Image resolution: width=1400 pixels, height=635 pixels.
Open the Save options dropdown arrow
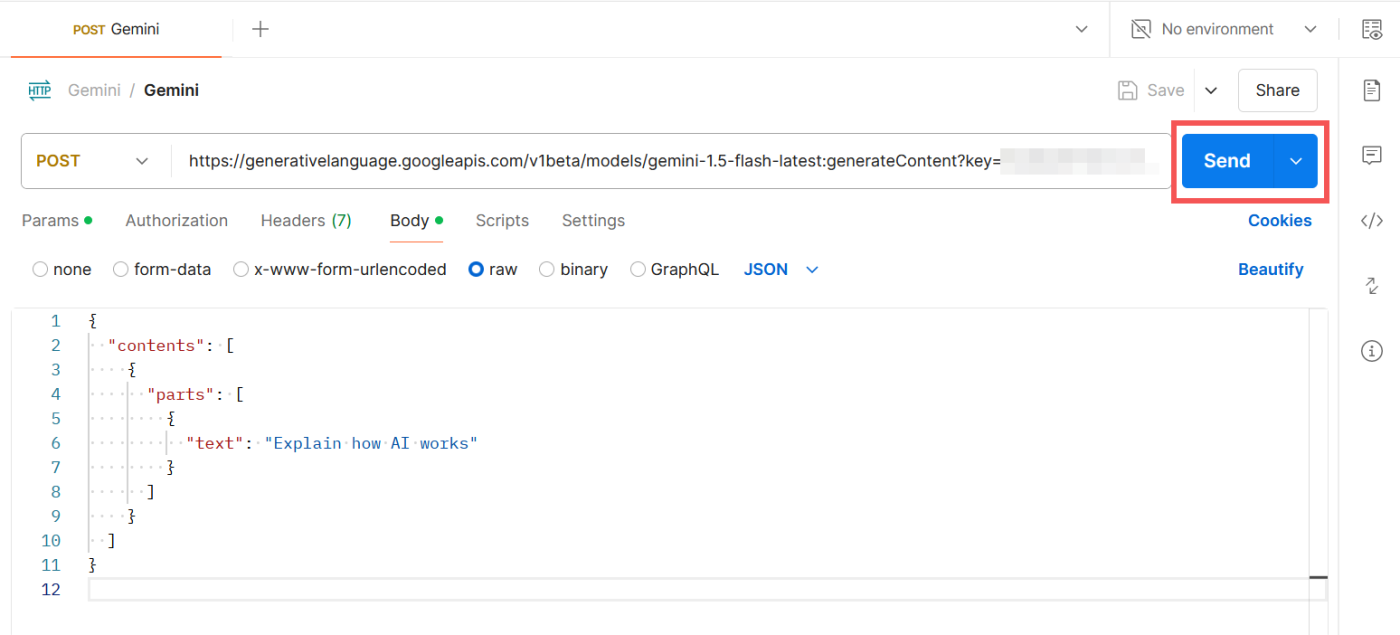pyautogui.click(x=1211, y=90)
